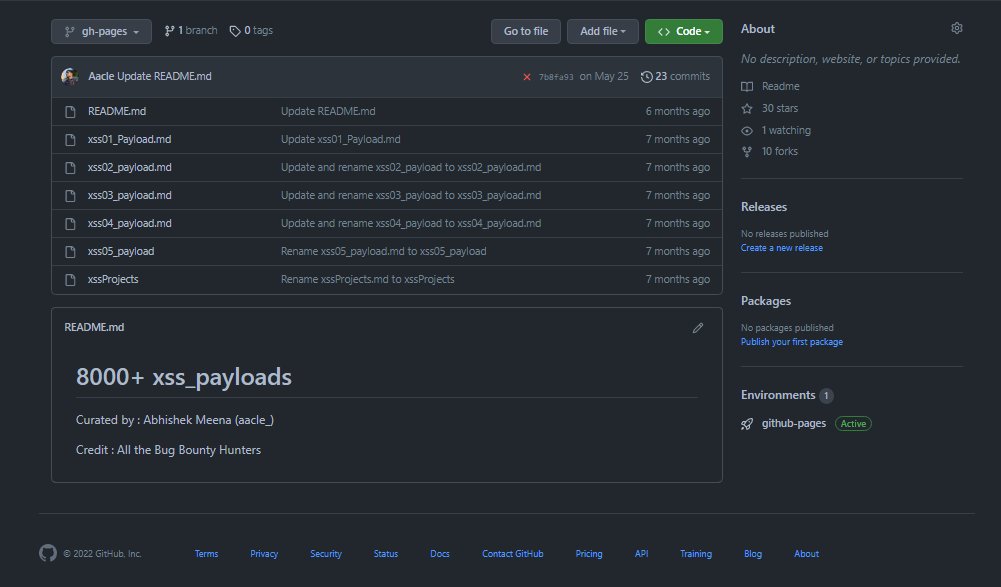Open the Rename xss05_payload.md commit message
The image size is (1001, 587).
[x=384, y=252]
